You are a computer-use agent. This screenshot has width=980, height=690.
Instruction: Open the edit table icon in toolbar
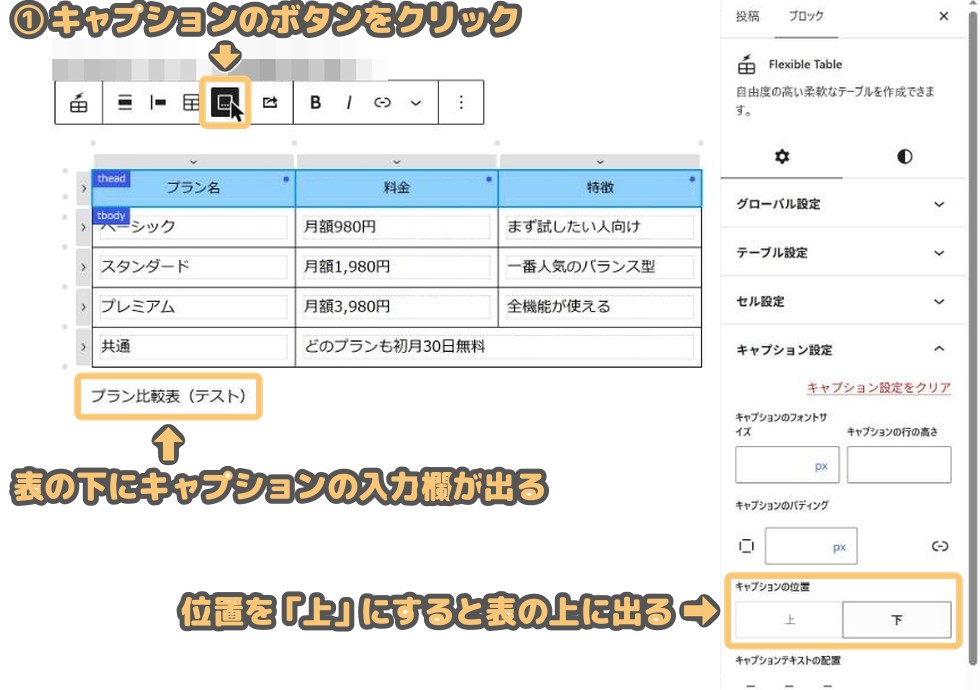coord(191,102)
